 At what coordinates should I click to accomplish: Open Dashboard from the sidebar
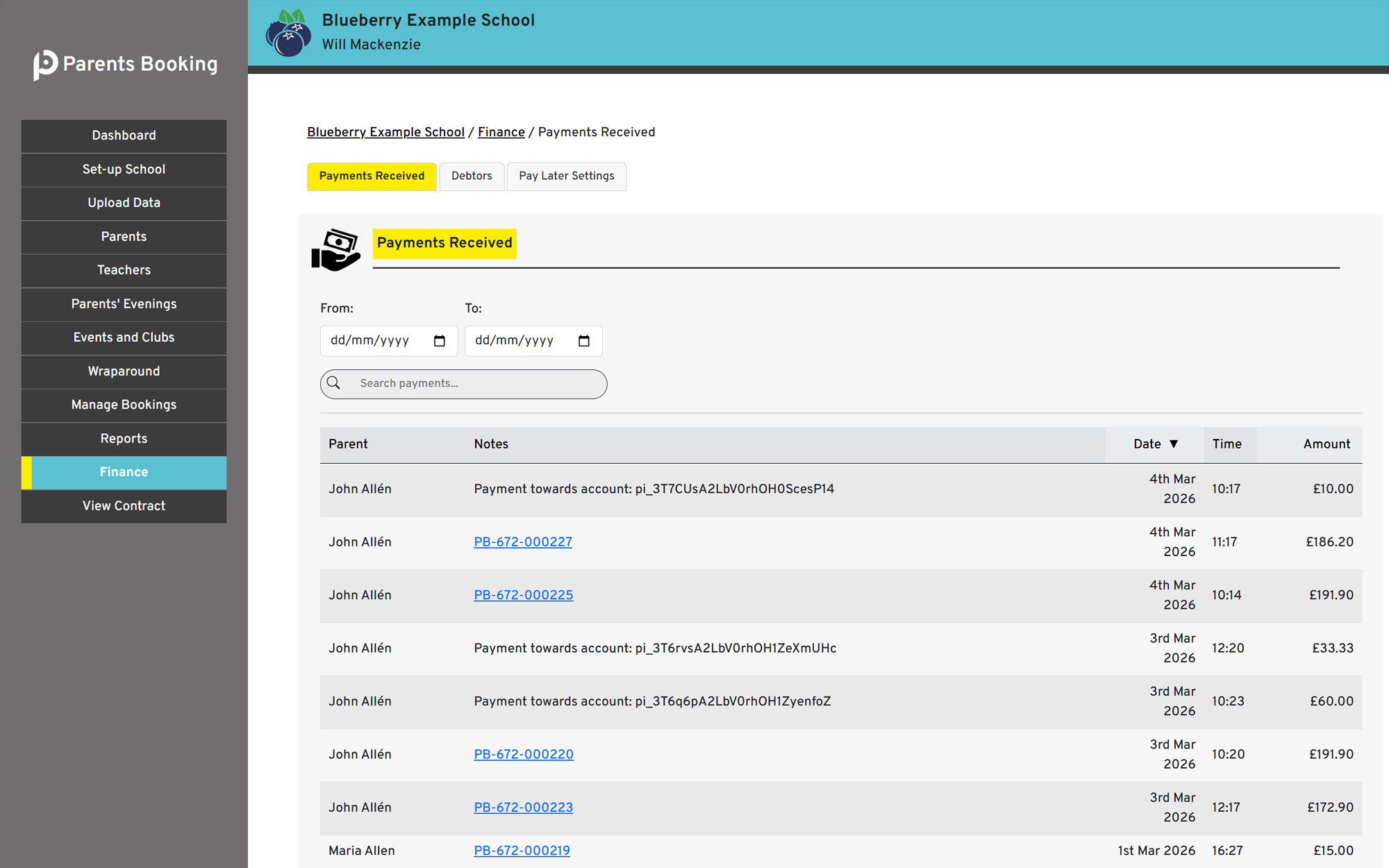[x=124, y=136]
